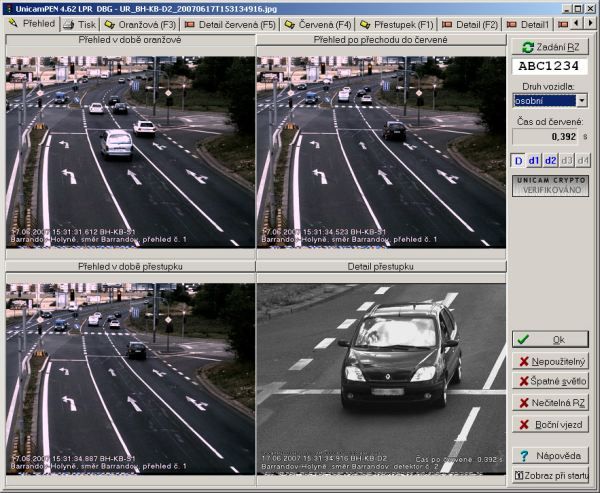Open Nápověda help with the question mark

(x=550, y=455)
